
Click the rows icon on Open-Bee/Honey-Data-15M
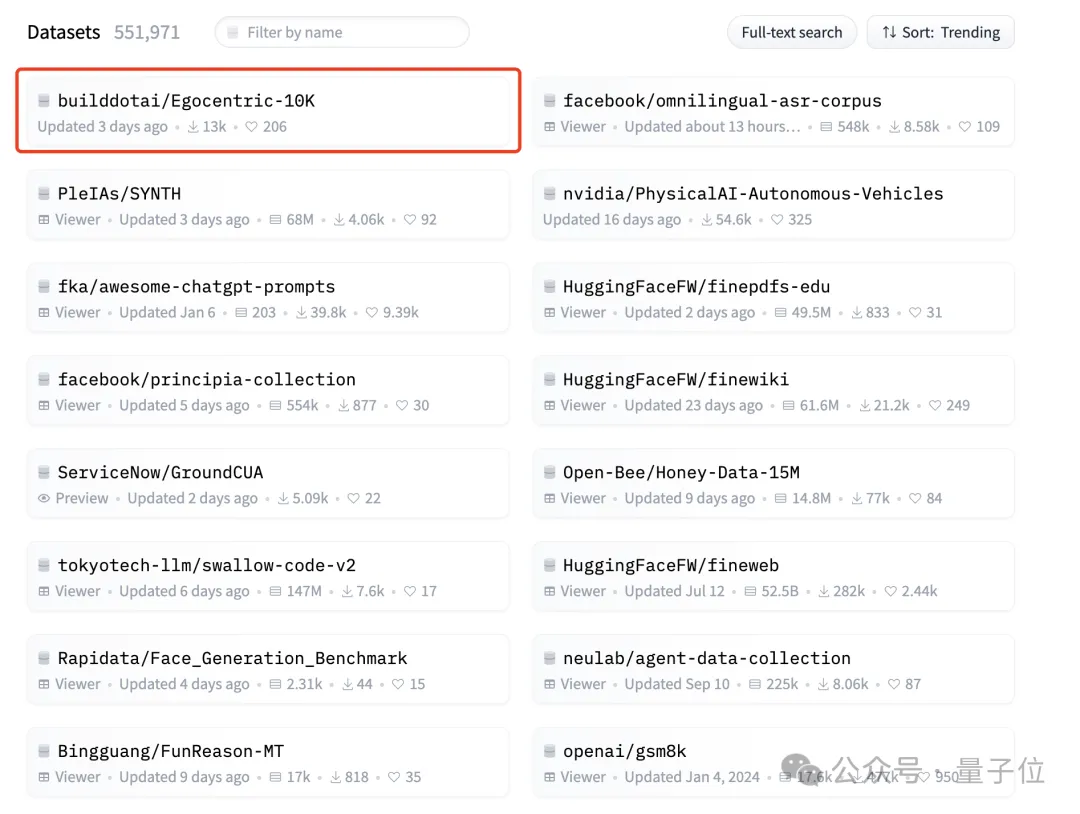pyautogui.click(x=777, y=499)
